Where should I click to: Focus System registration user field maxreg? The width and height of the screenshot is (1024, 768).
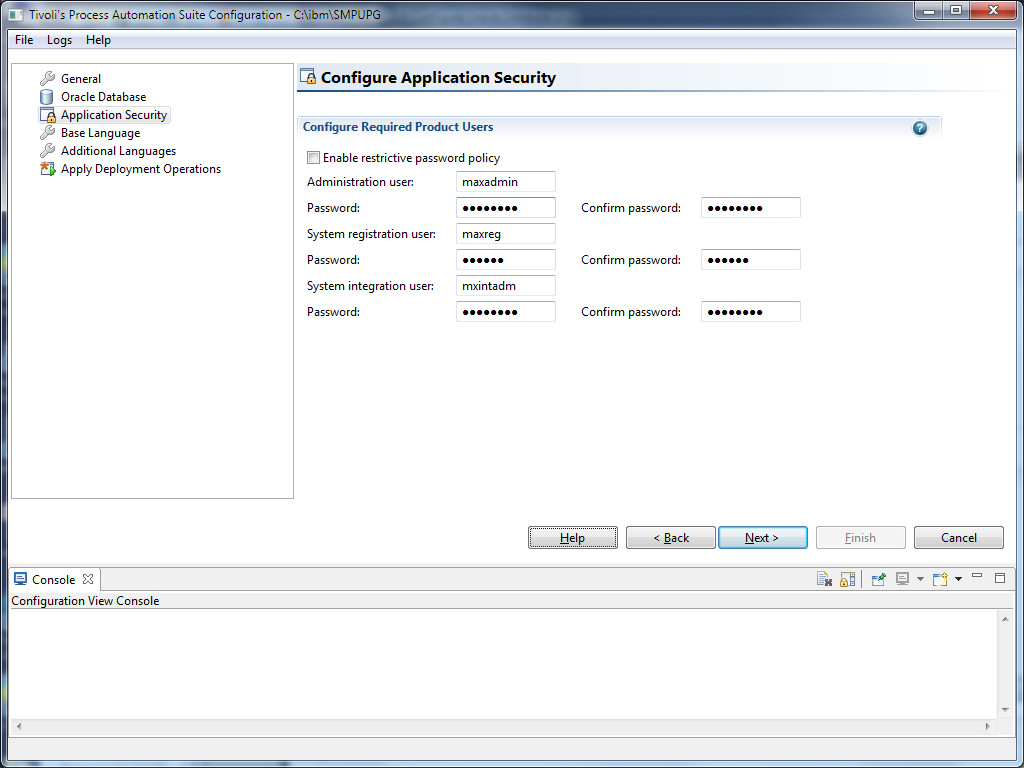pos(505,234)
